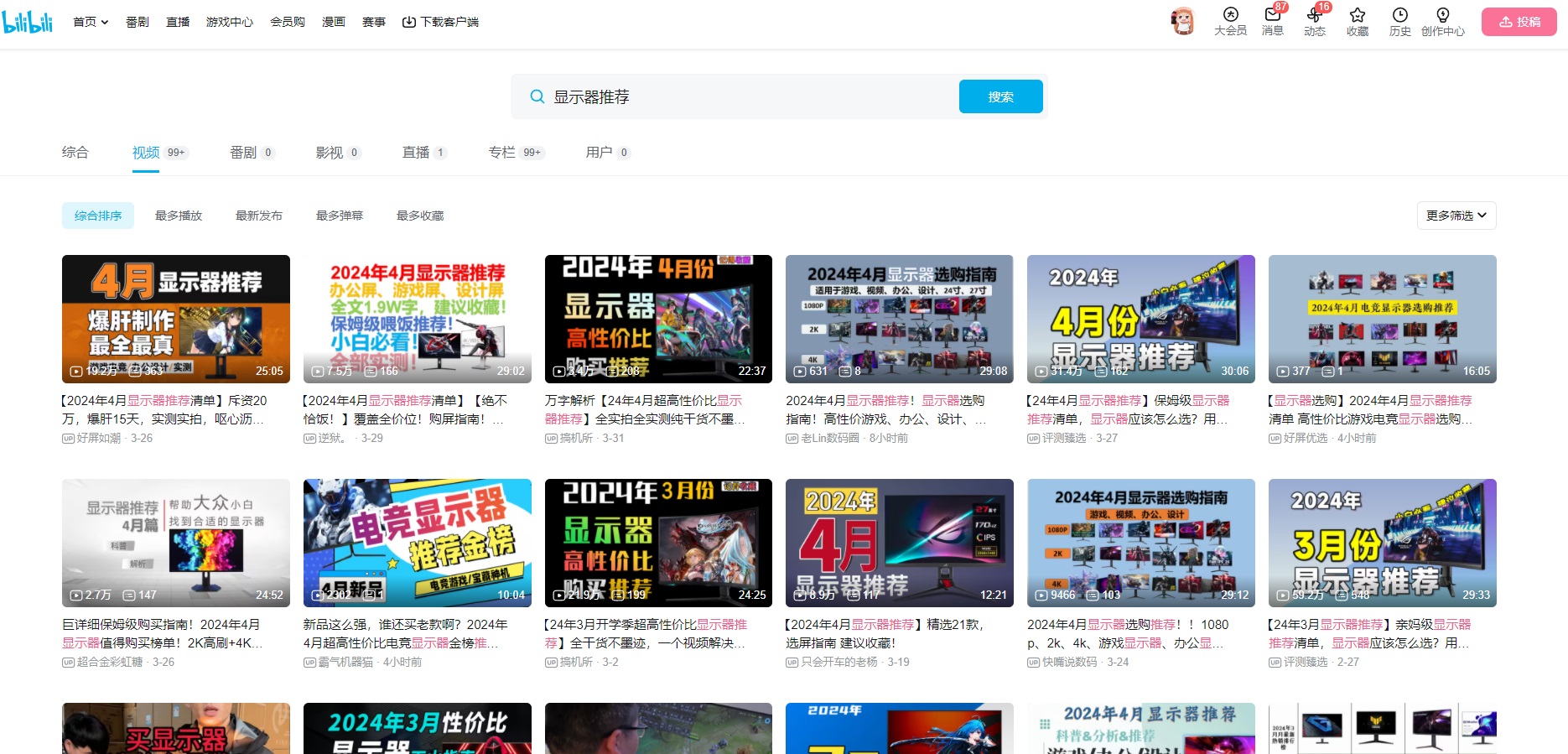This screenshot has width=1568, height=754.
Task: Open thumbnail of 16:05 电竞显示器选购推荐
Action: [x=1383, y=319]
